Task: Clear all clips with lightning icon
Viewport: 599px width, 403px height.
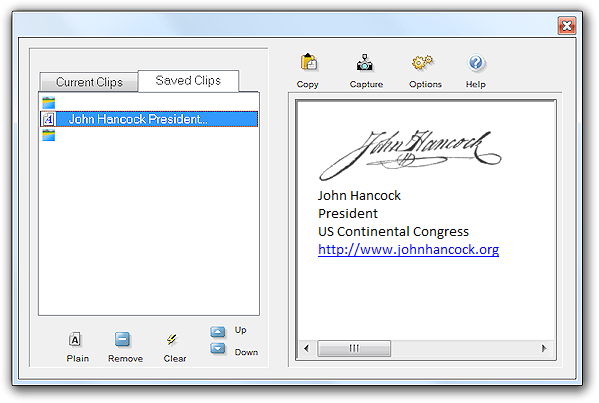Action: [x=172, y=339]
